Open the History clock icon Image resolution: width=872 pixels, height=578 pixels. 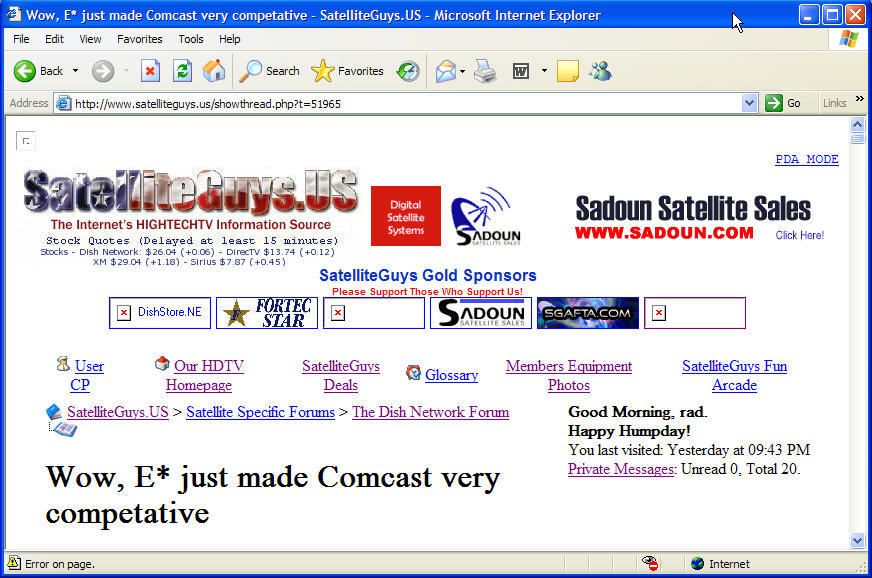[x=408, y=71]
